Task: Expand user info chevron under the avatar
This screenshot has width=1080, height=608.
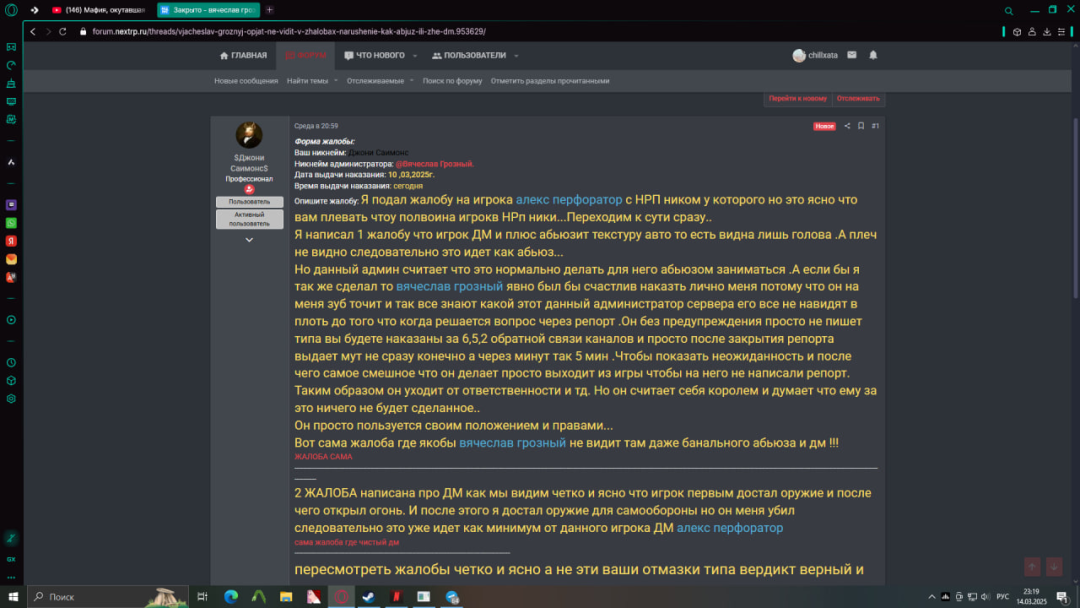Action: point(249,240)
